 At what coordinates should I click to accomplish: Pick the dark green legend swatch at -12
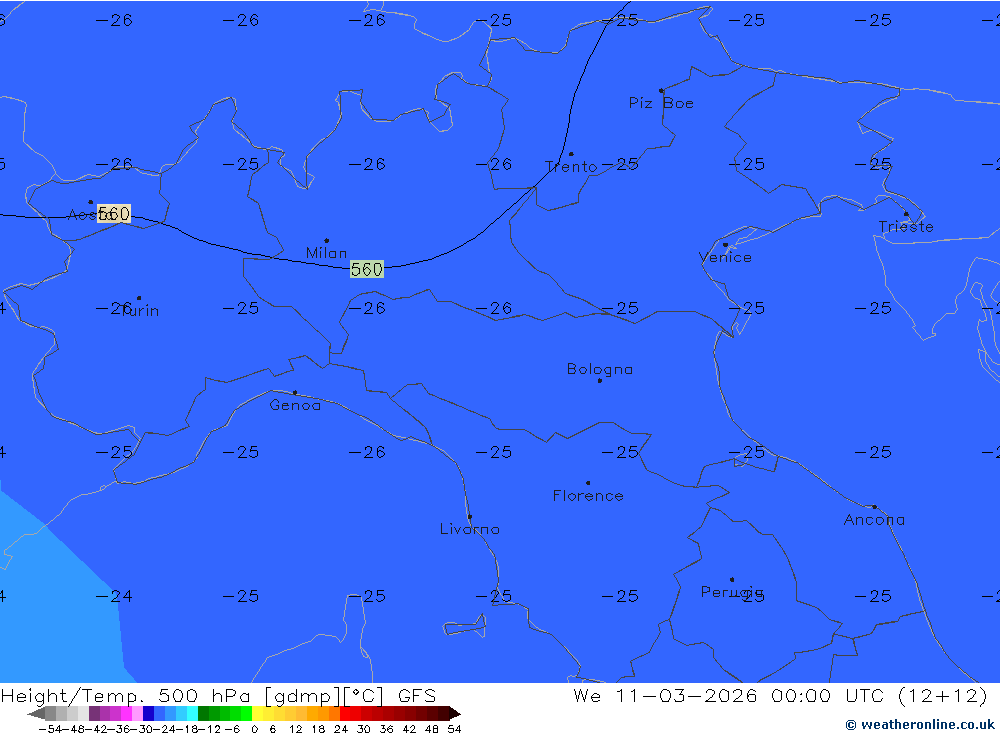[x=203, y=713]
